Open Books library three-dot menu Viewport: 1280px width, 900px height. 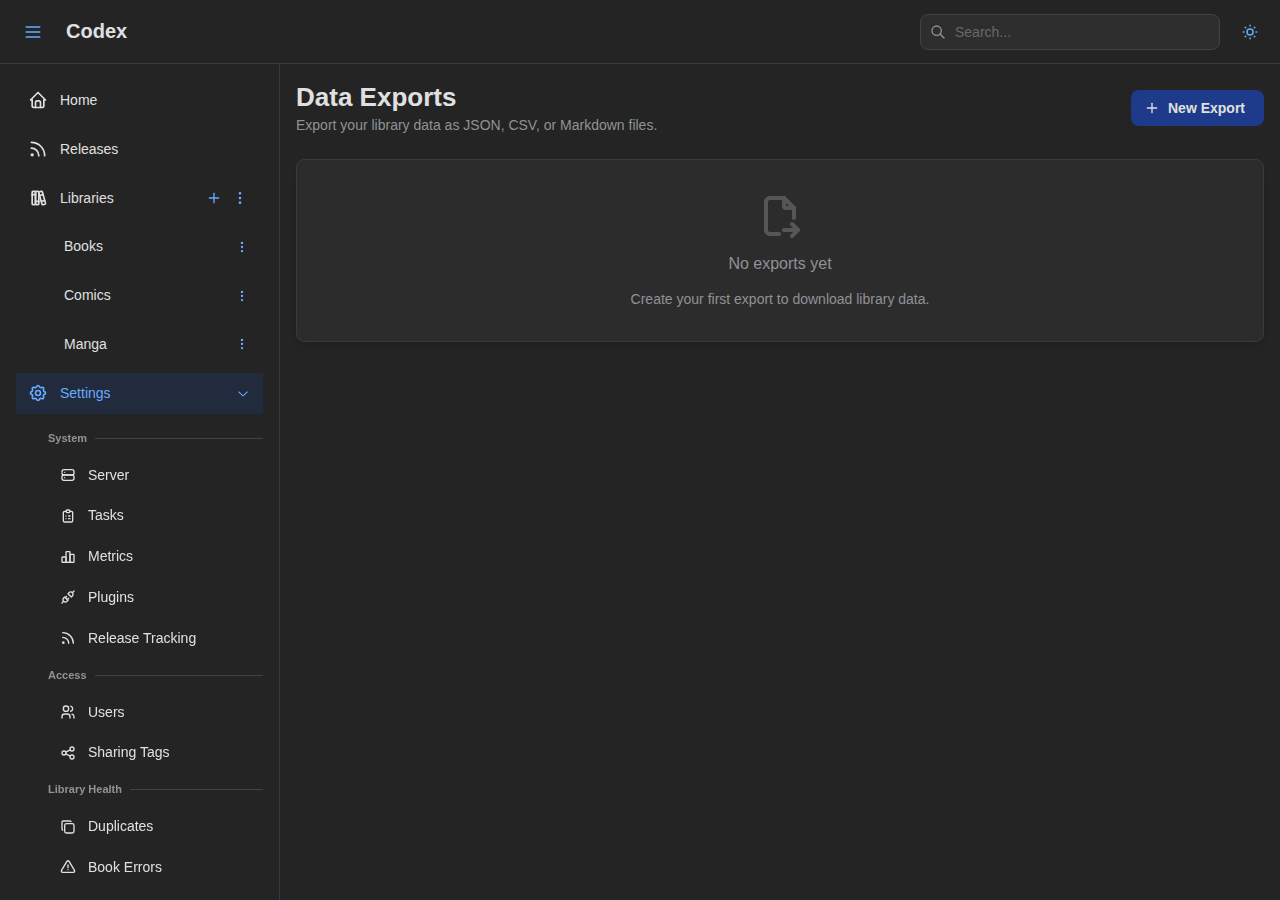pos(241,246)
